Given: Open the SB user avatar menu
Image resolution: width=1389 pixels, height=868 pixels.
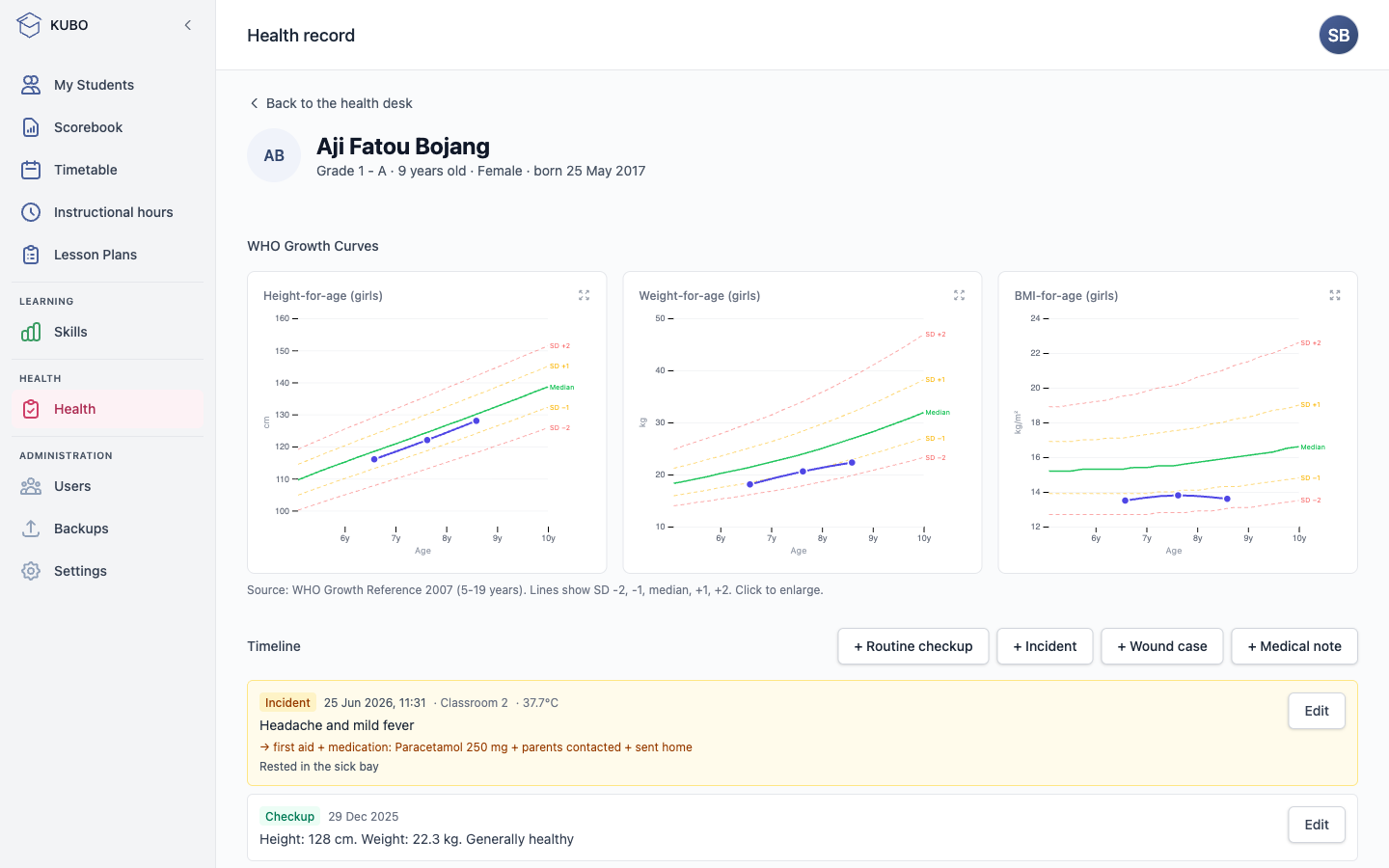Looking at the screenshot, I should (1339, 35).
